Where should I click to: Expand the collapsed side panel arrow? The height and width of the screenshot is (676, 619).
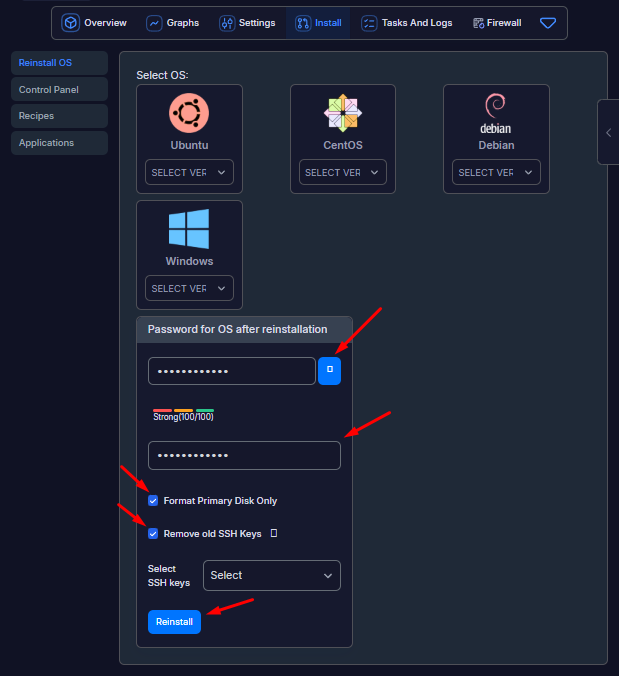point(608,132)
